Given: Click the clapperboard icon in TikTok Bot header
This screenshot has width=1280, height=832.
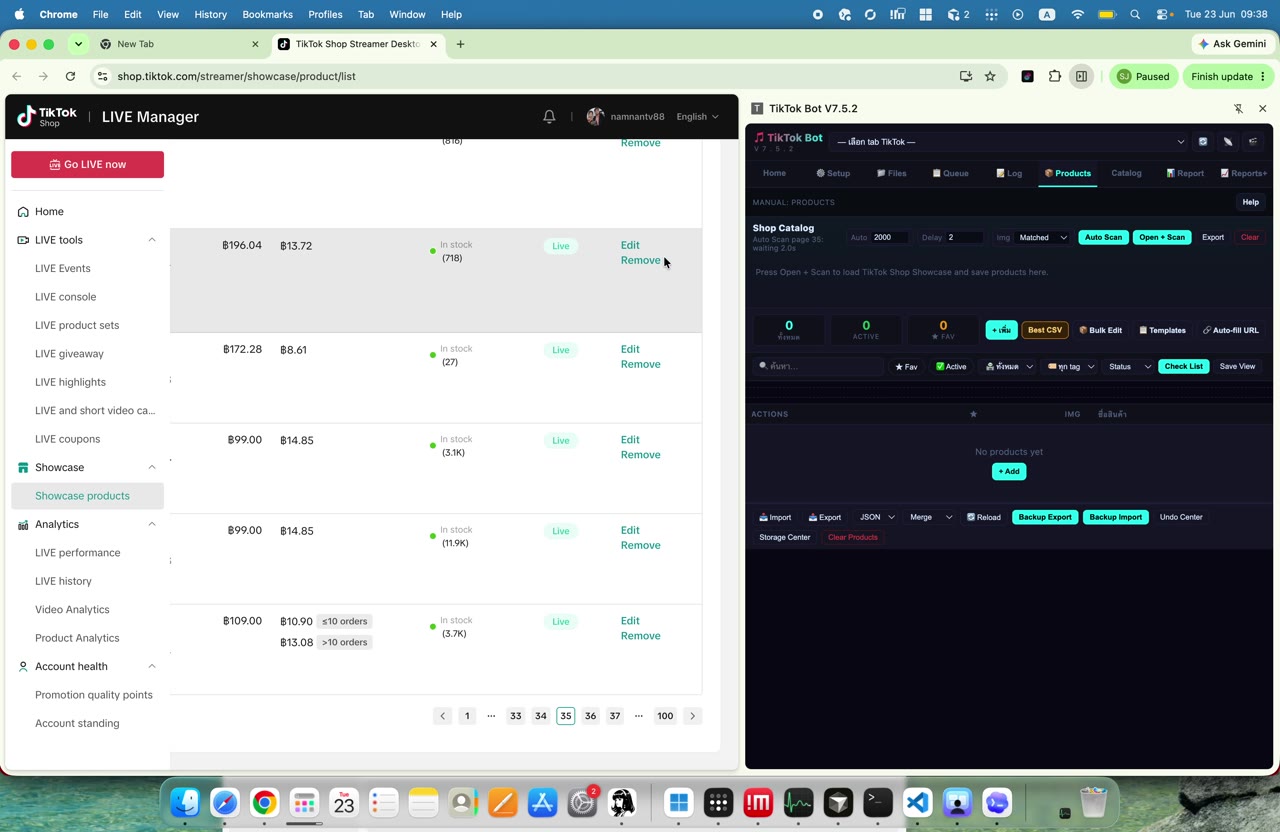Looking at the screenshot, I should 1253,142.
